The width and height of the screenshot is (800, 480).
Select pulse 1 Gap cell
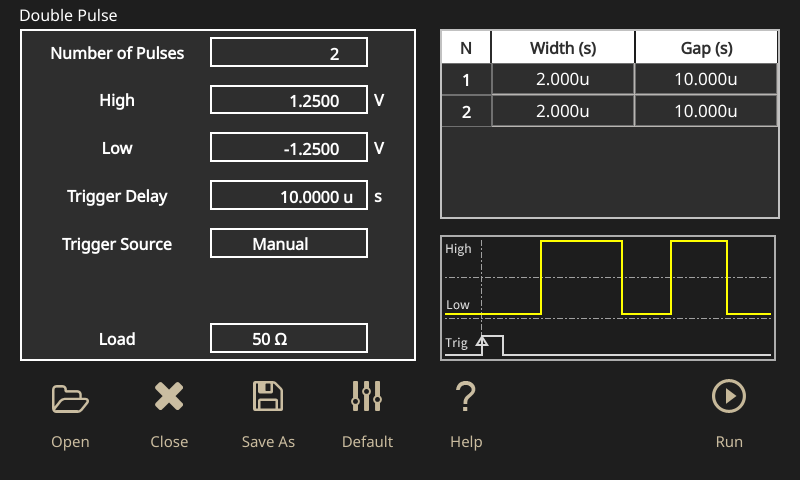[x=706, y=80]
